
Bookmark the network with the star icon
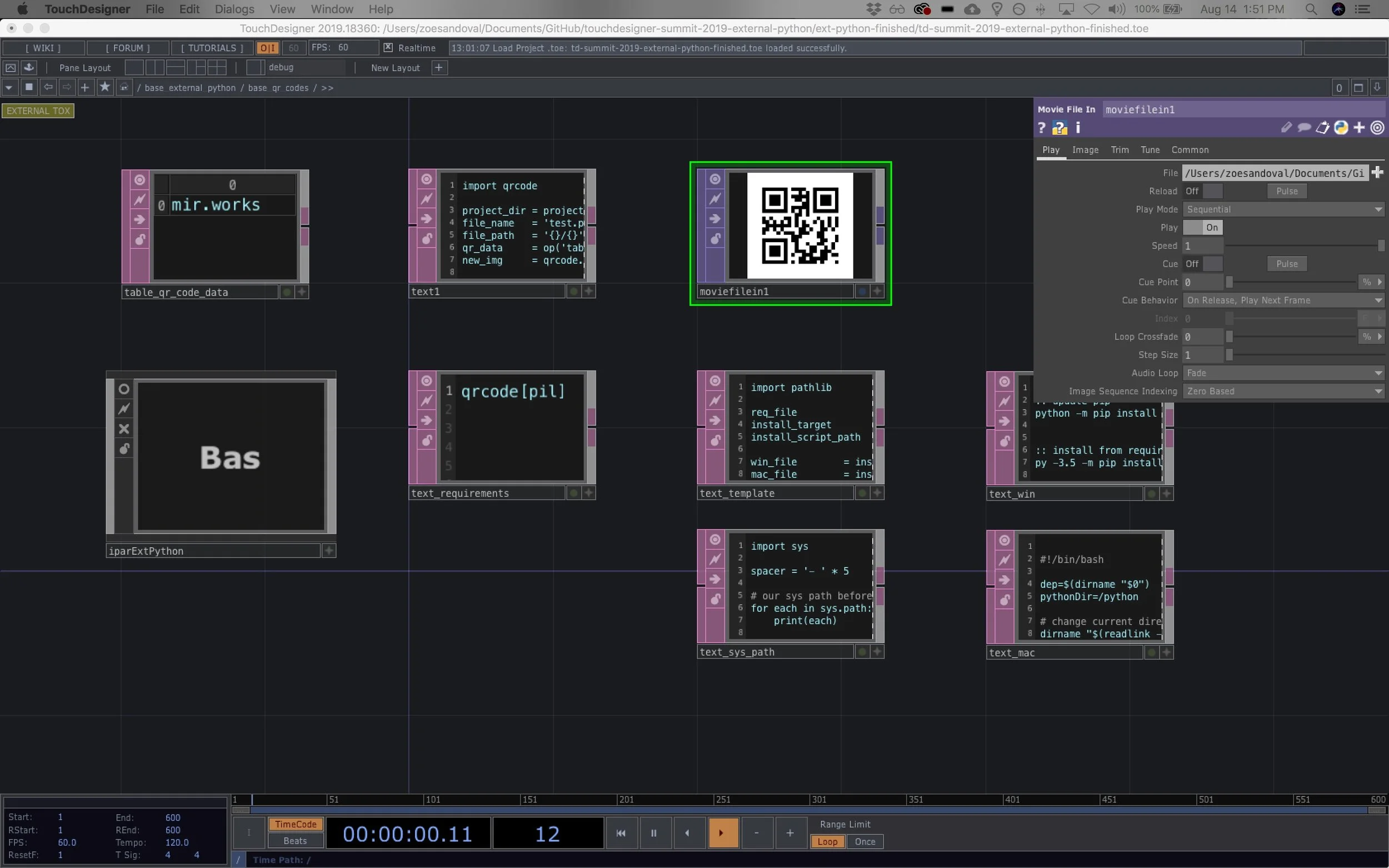click(x=104, y=87)
